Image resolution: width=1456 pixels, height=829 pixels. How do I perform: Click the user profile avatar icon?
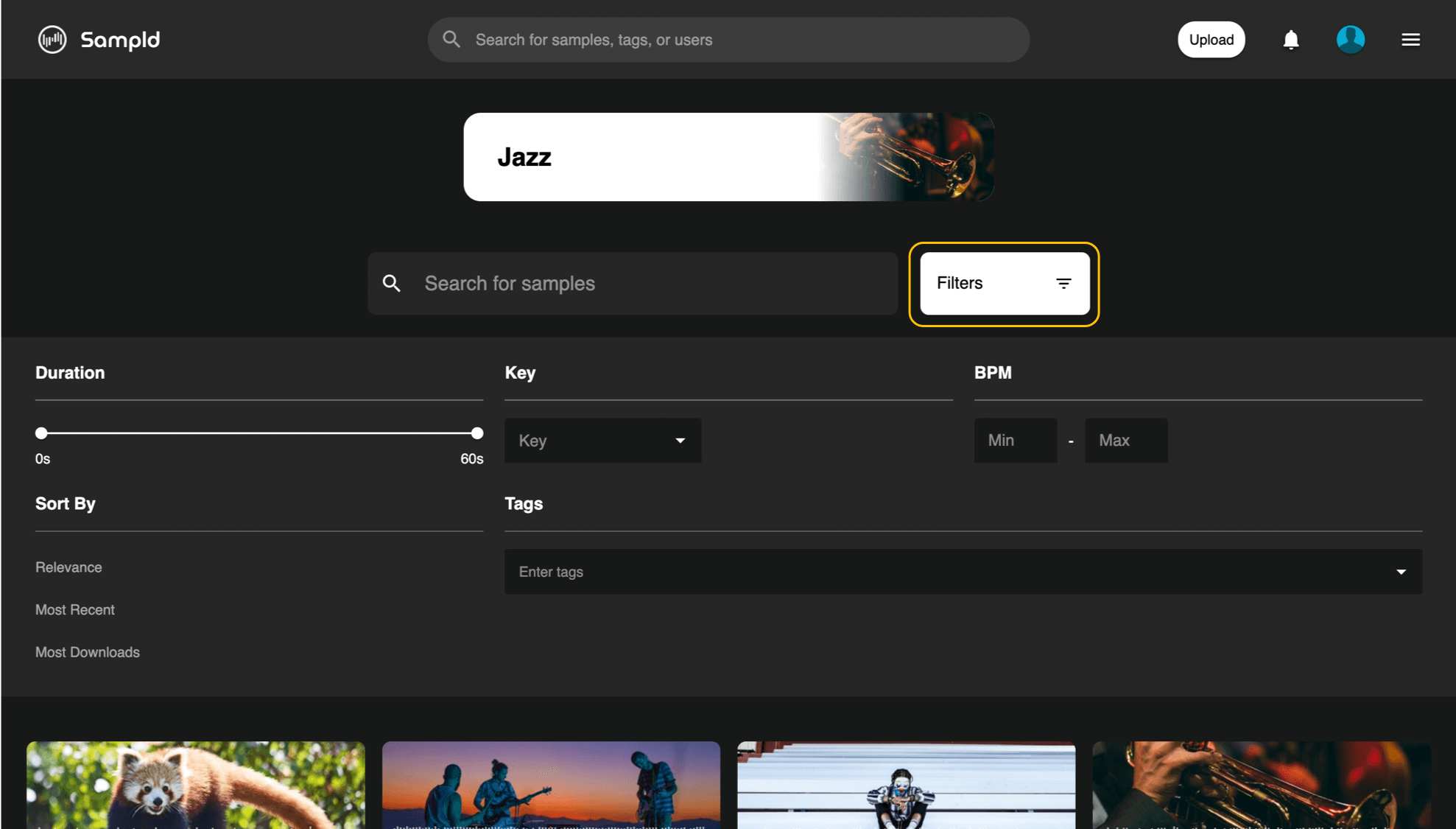[1350, 39]
